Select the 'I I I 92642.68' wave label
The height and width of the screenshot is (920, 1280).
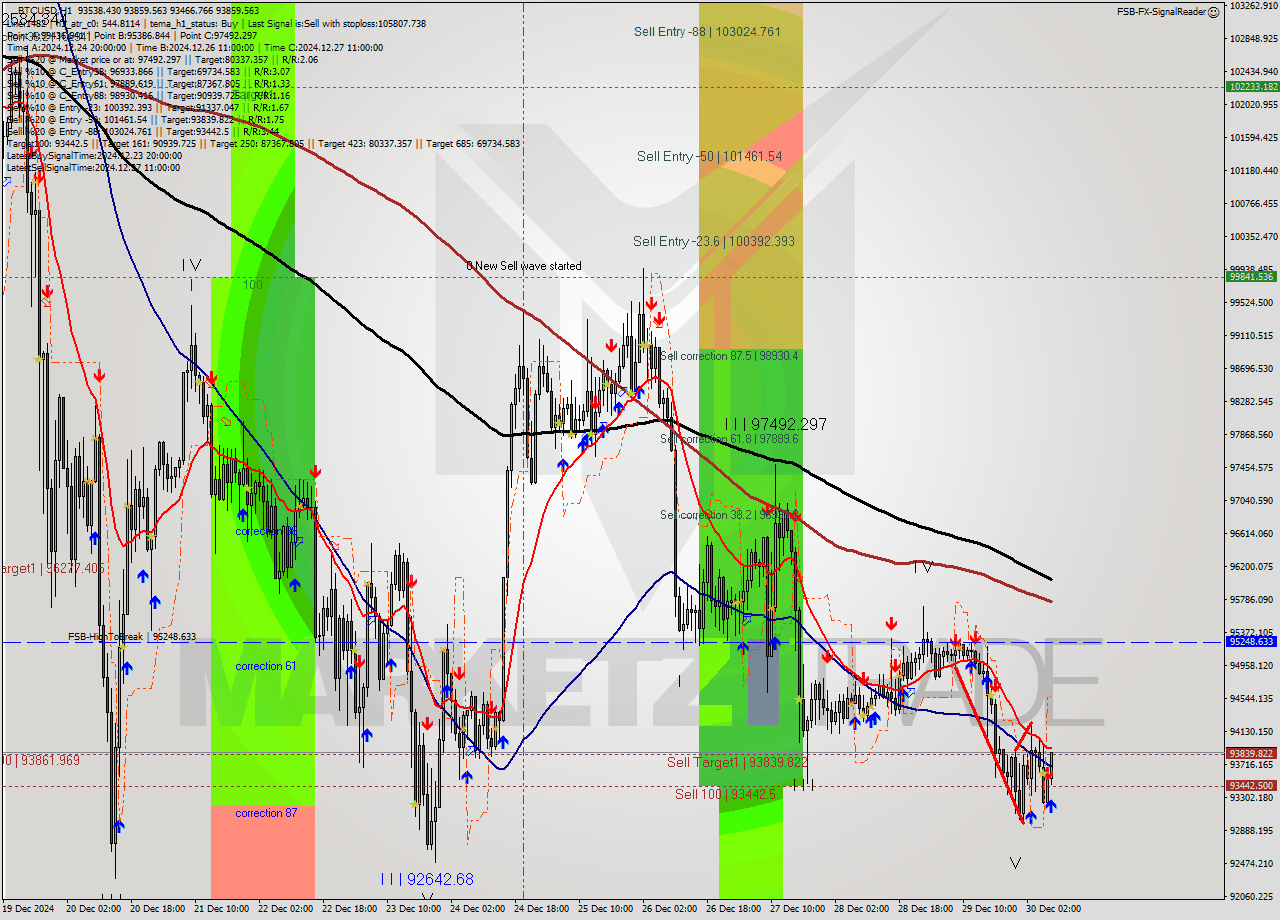pyautogui.click(x=426, y=880)
